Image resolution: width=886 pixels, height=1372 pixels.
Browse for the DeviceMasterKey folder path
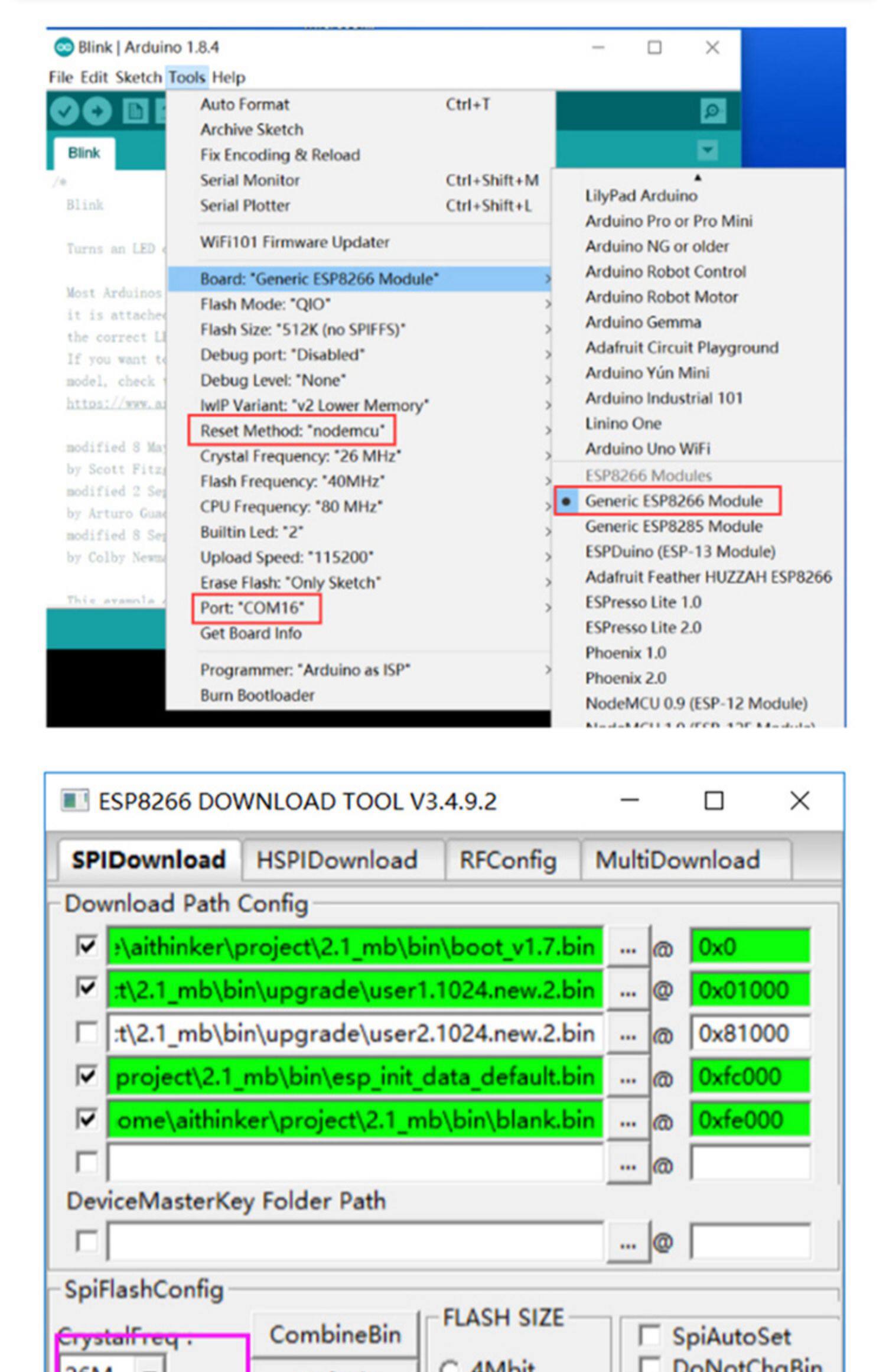click(628, 1242)
